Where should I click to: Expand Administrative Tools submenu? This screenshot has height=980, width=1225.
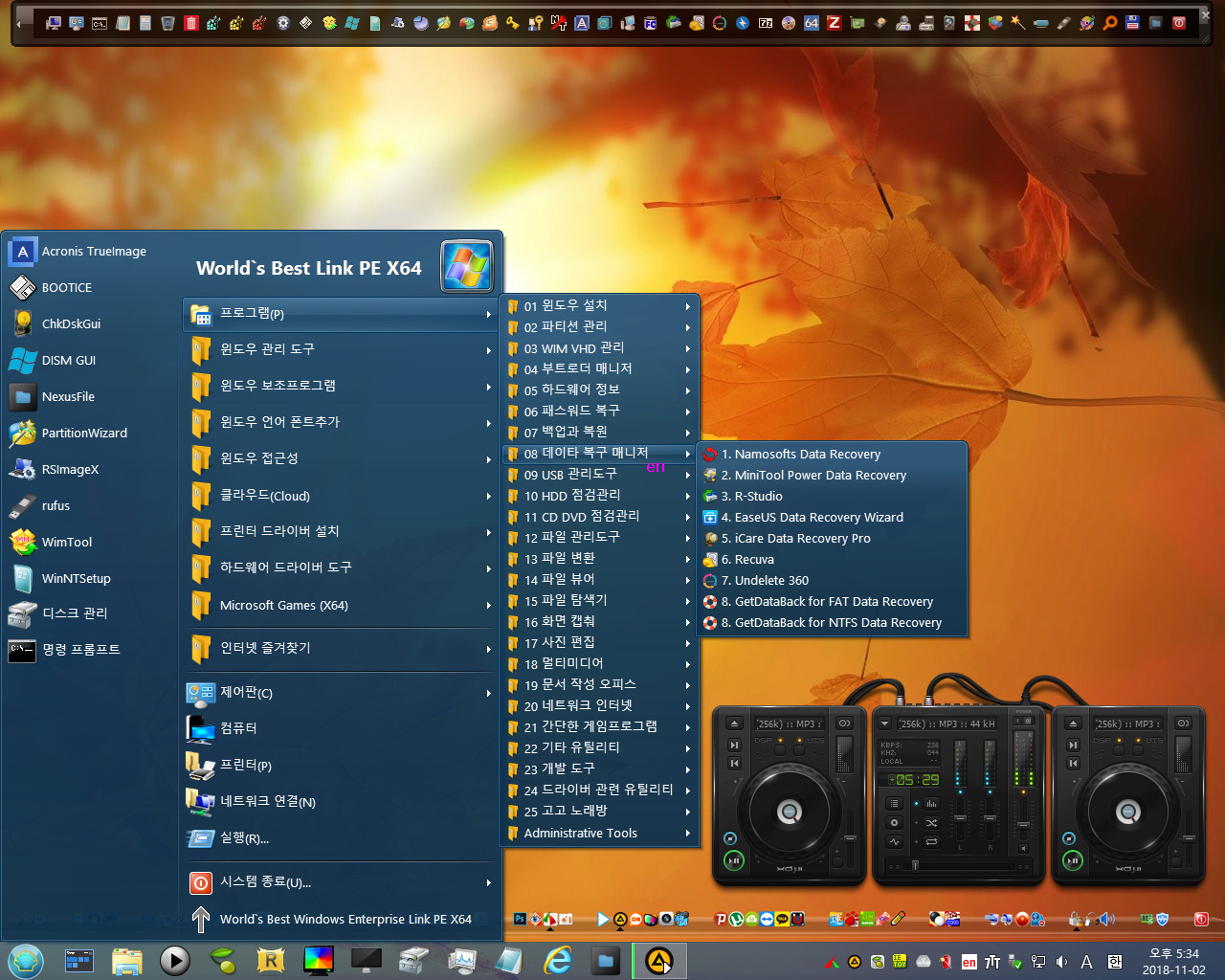coord(600,833)
